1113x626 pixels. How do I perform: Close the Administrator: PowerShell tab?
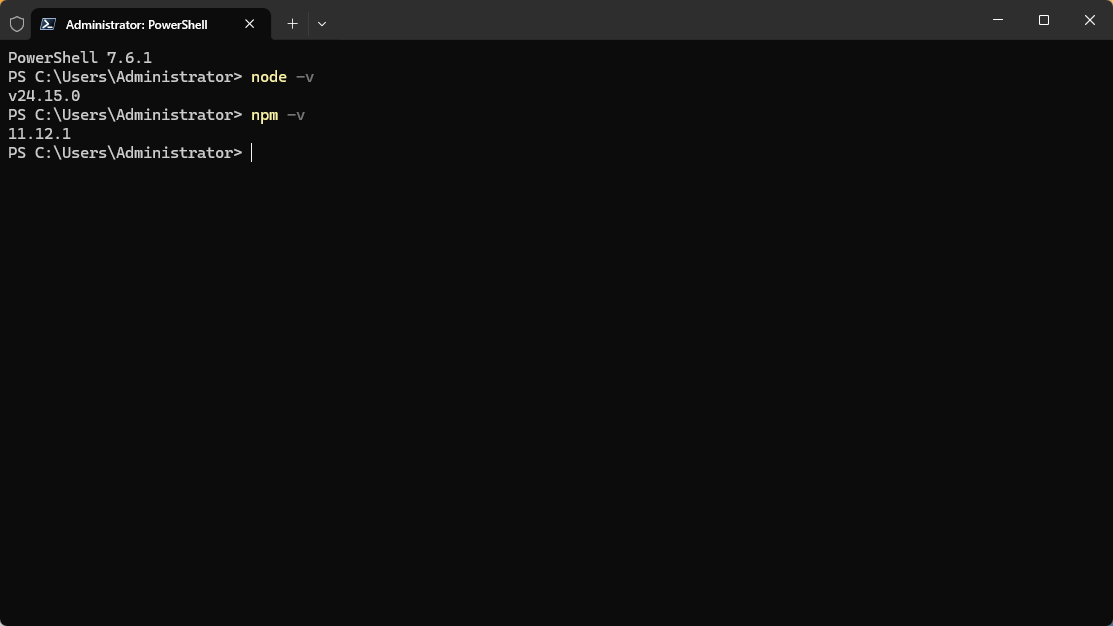pos(249,23)
